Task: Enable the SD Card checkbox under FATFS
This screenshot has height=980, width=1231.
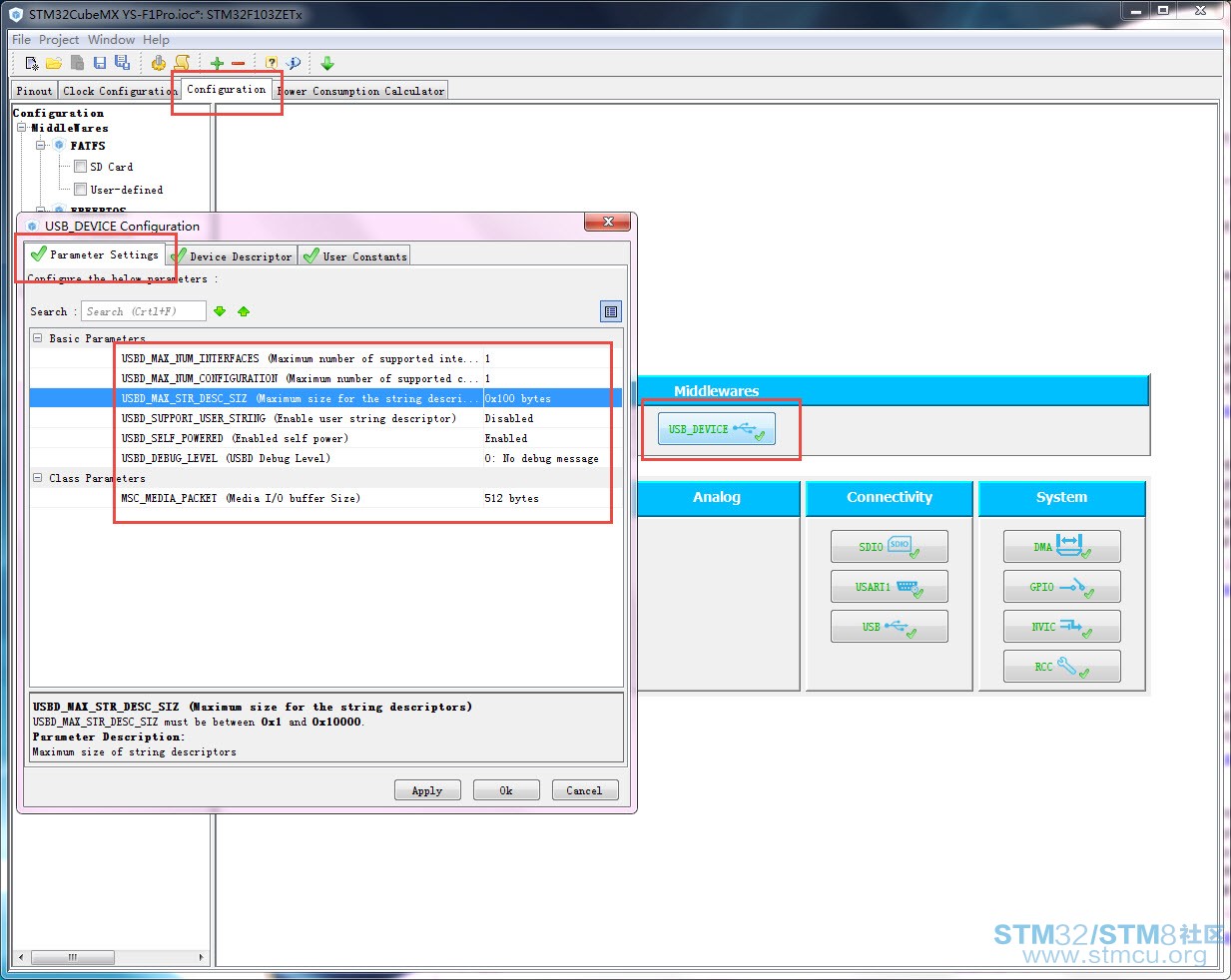Action: click(80, 167)
